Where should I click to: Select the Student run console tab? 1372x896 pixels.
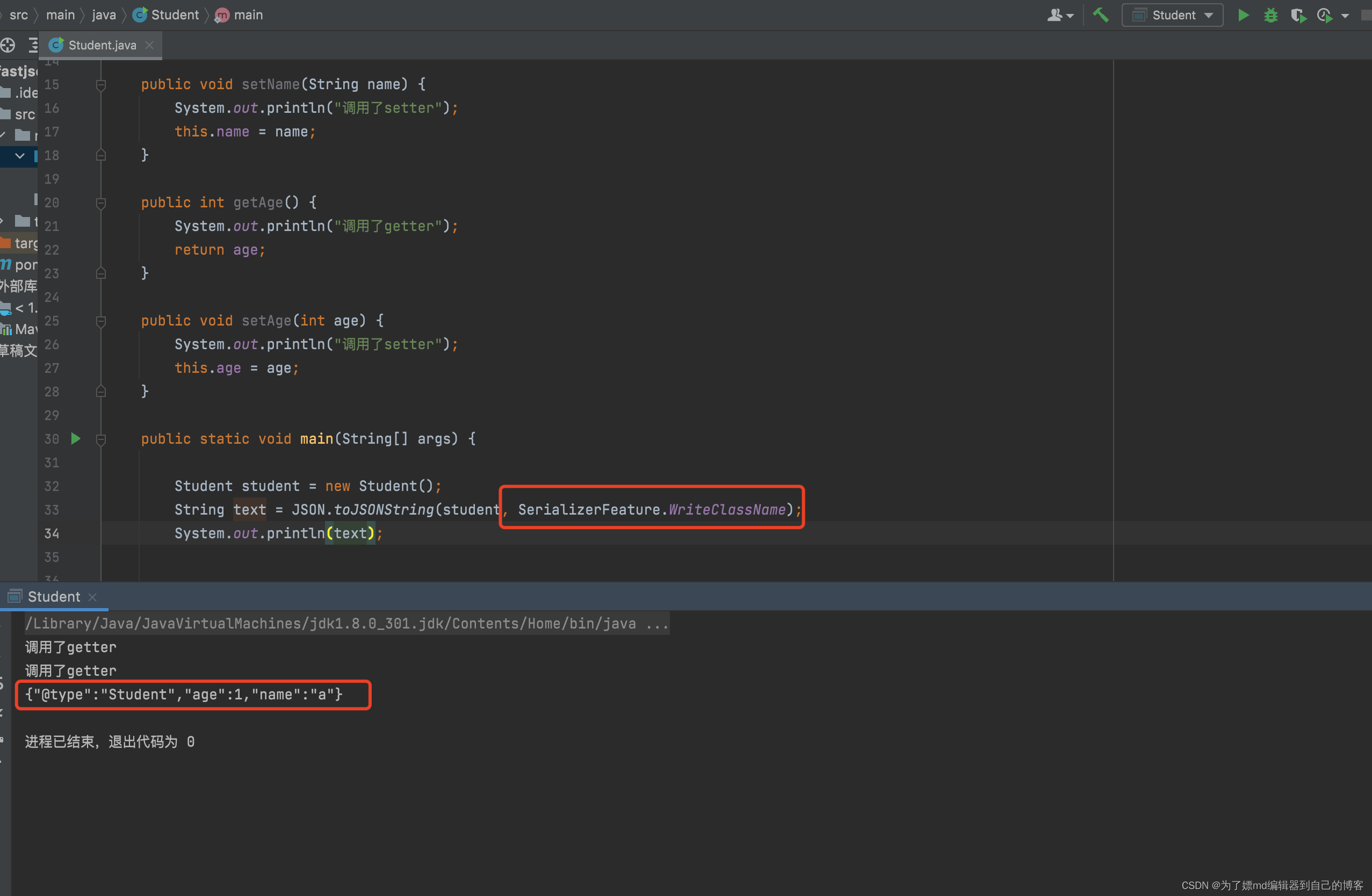pos(53,597)
